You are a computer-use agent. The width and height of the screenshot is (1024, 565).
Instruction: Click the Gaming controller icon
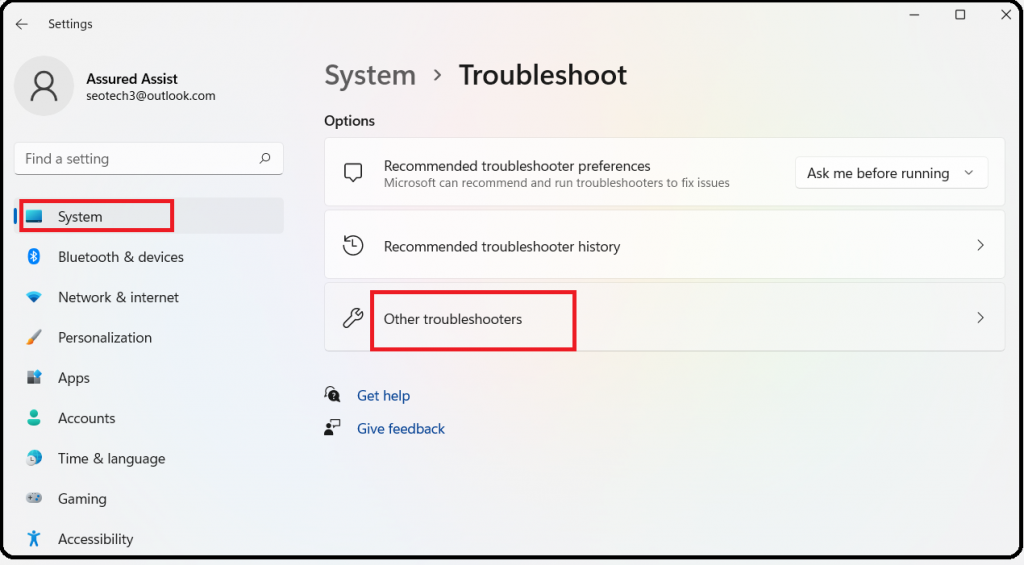click(34, 498)
